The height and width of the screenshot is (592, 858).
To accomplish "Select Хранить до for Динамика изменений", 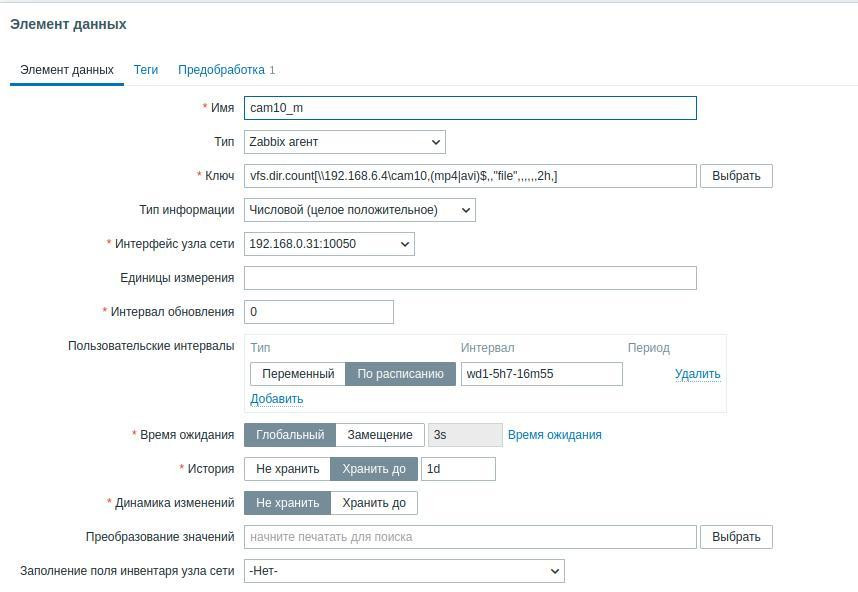I will pyautogui.click(x=374, y=503).
